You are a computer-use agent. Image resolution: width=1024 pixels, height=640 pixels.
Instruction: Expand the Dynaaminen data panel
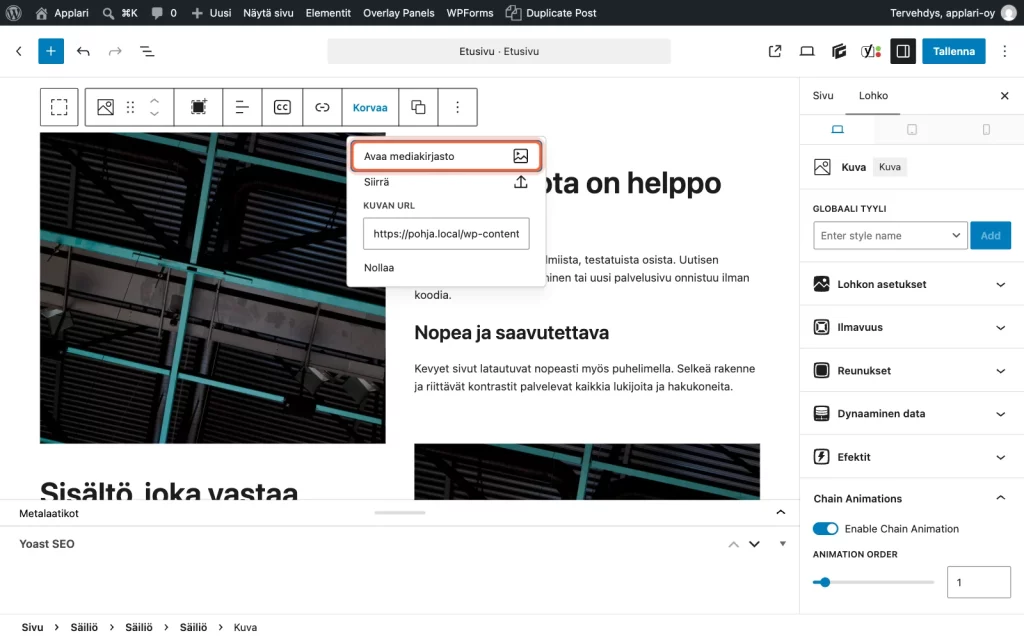(911, 413)
